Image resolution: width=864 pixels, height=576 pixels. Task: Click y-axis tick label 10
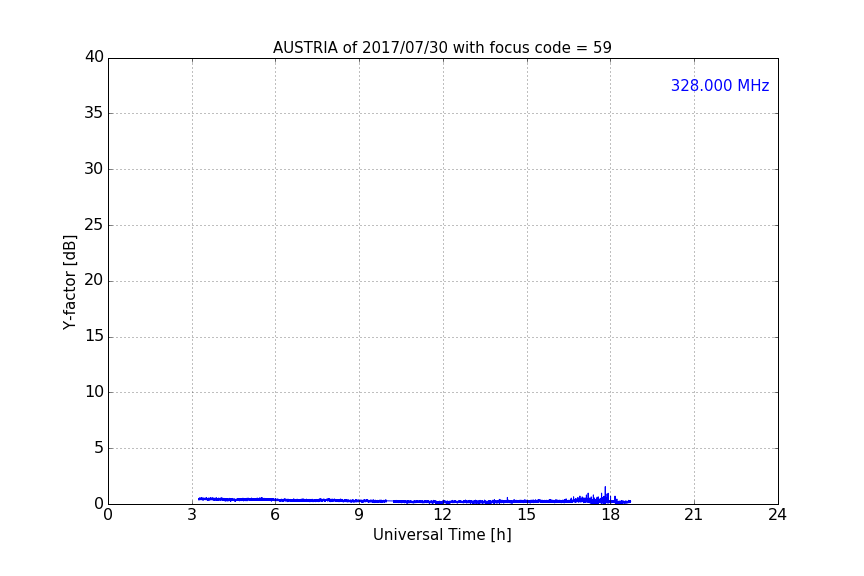[x=94, y=392]
